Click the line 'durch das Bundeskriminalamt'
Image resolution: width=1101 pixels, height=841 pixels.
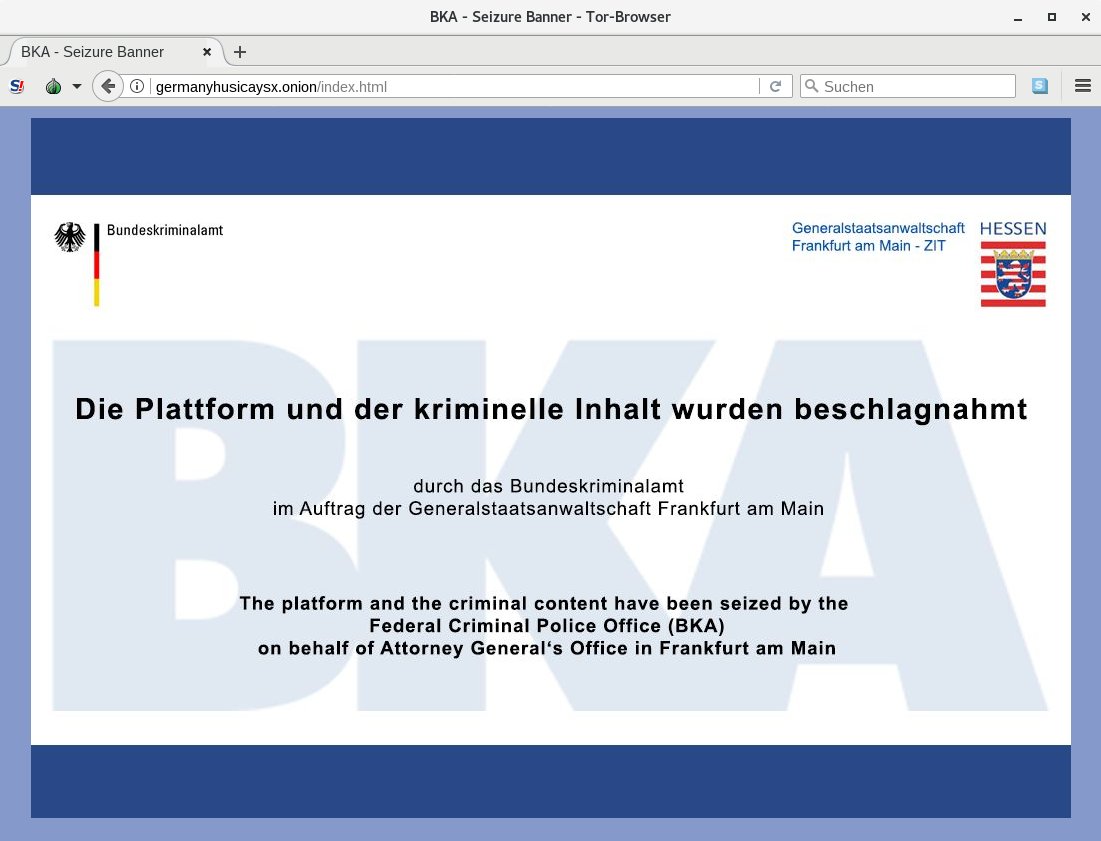tap(548, 486)
